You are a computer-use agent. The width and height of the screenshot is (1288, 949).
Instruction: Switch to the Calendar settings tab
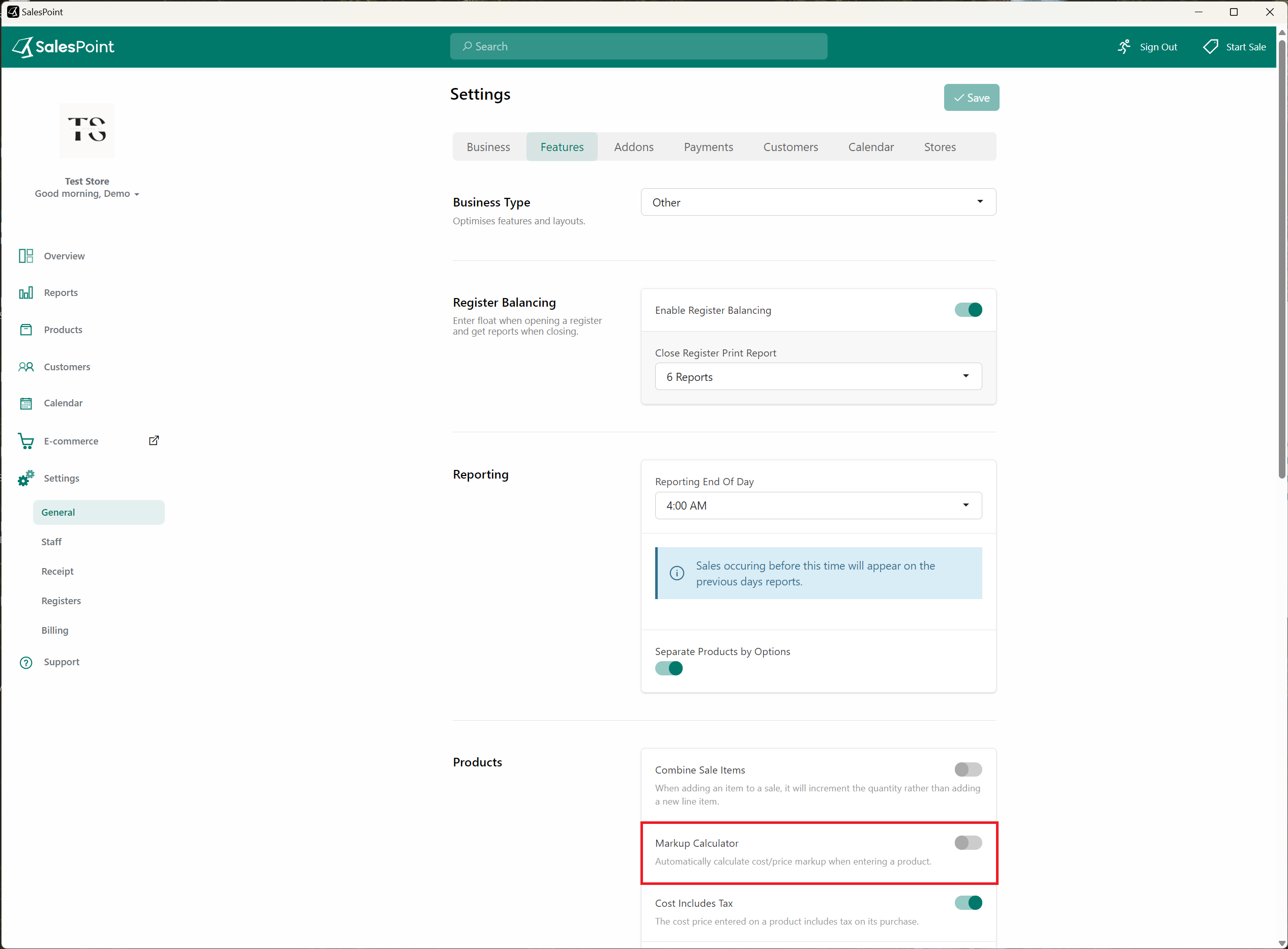[871, 147]
